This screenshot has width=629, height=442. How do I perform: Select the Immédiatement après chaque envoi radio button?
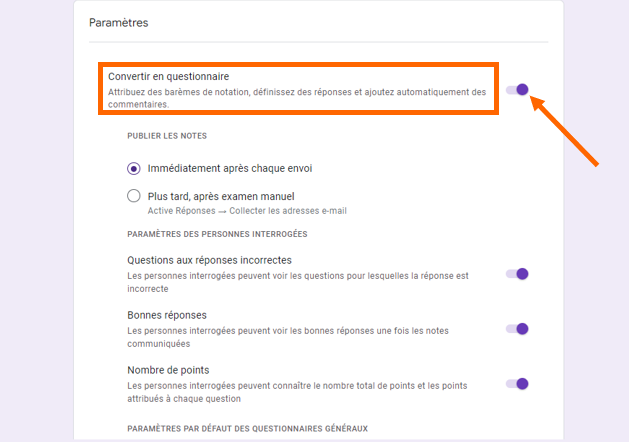(x=134, y=168)
